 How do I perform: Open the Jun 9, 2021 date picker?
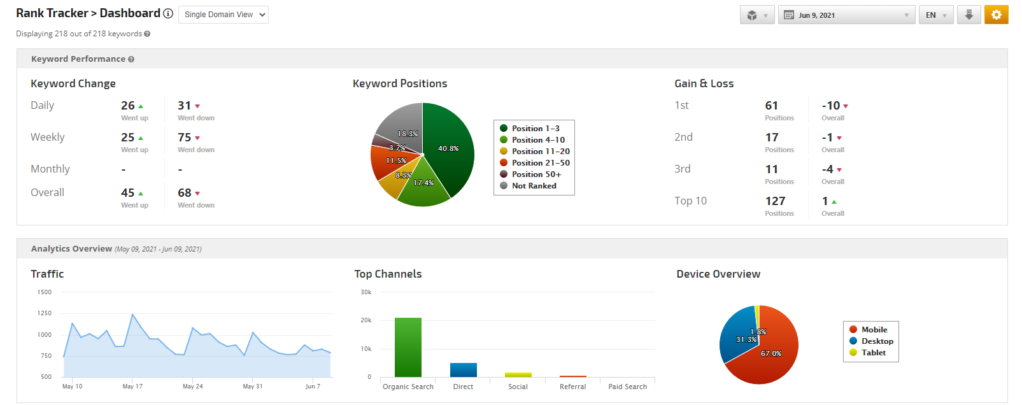tap(847, 15)
